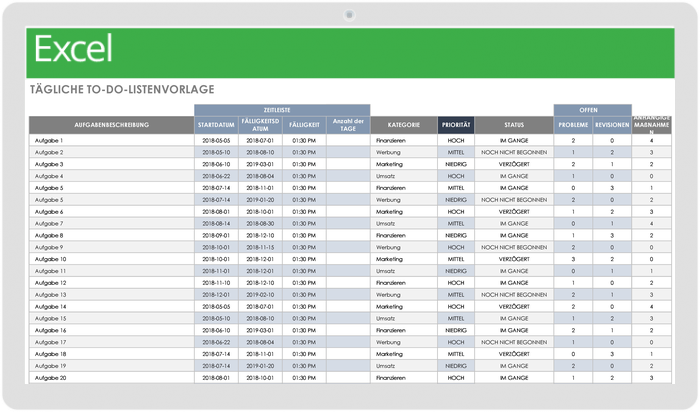Click the Aufgabe 17 cell

click(x=112, y=342)
